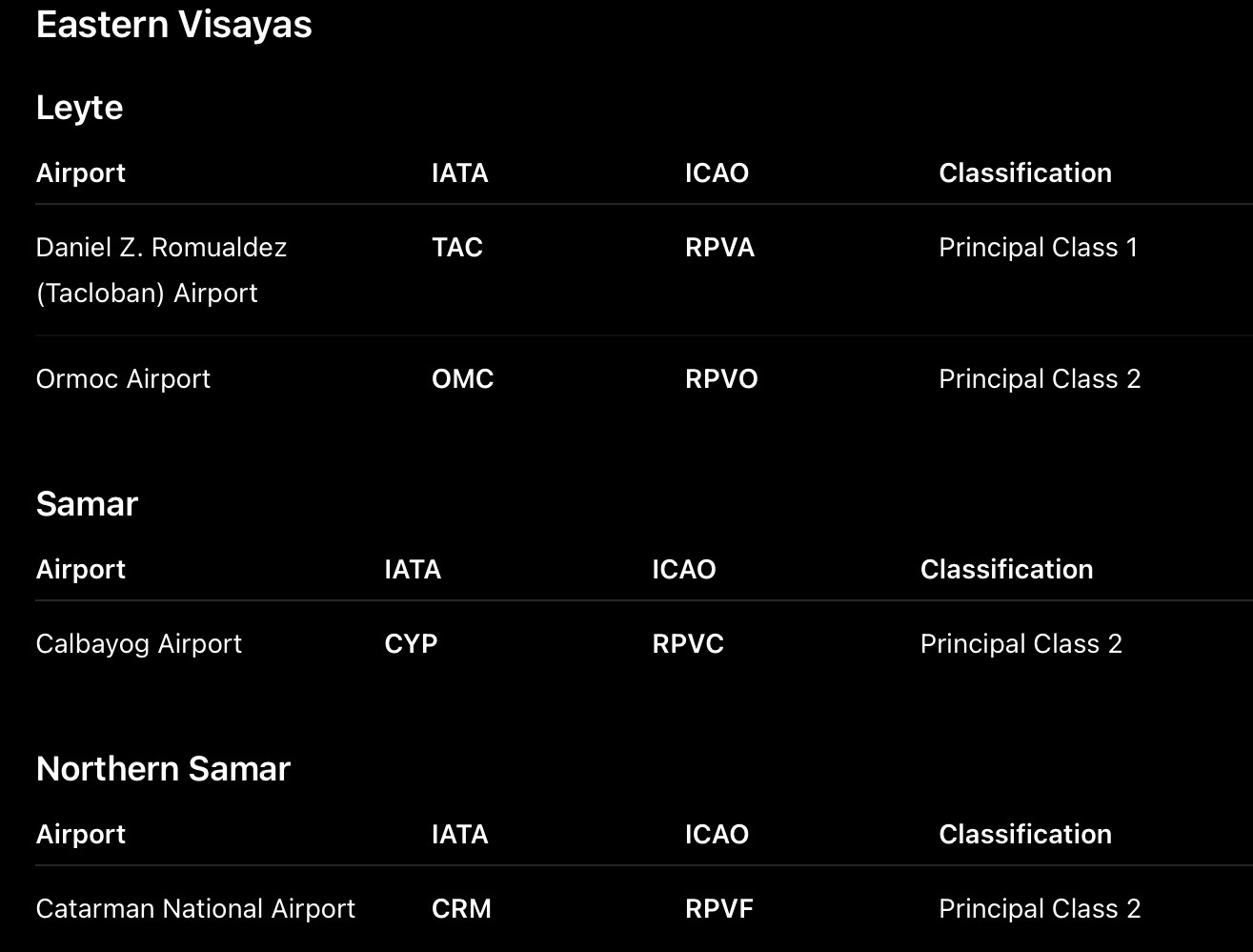Open the Ormoc Airport entry
This screenshot has height=952, width=1253.
click(x=123, y=379)
